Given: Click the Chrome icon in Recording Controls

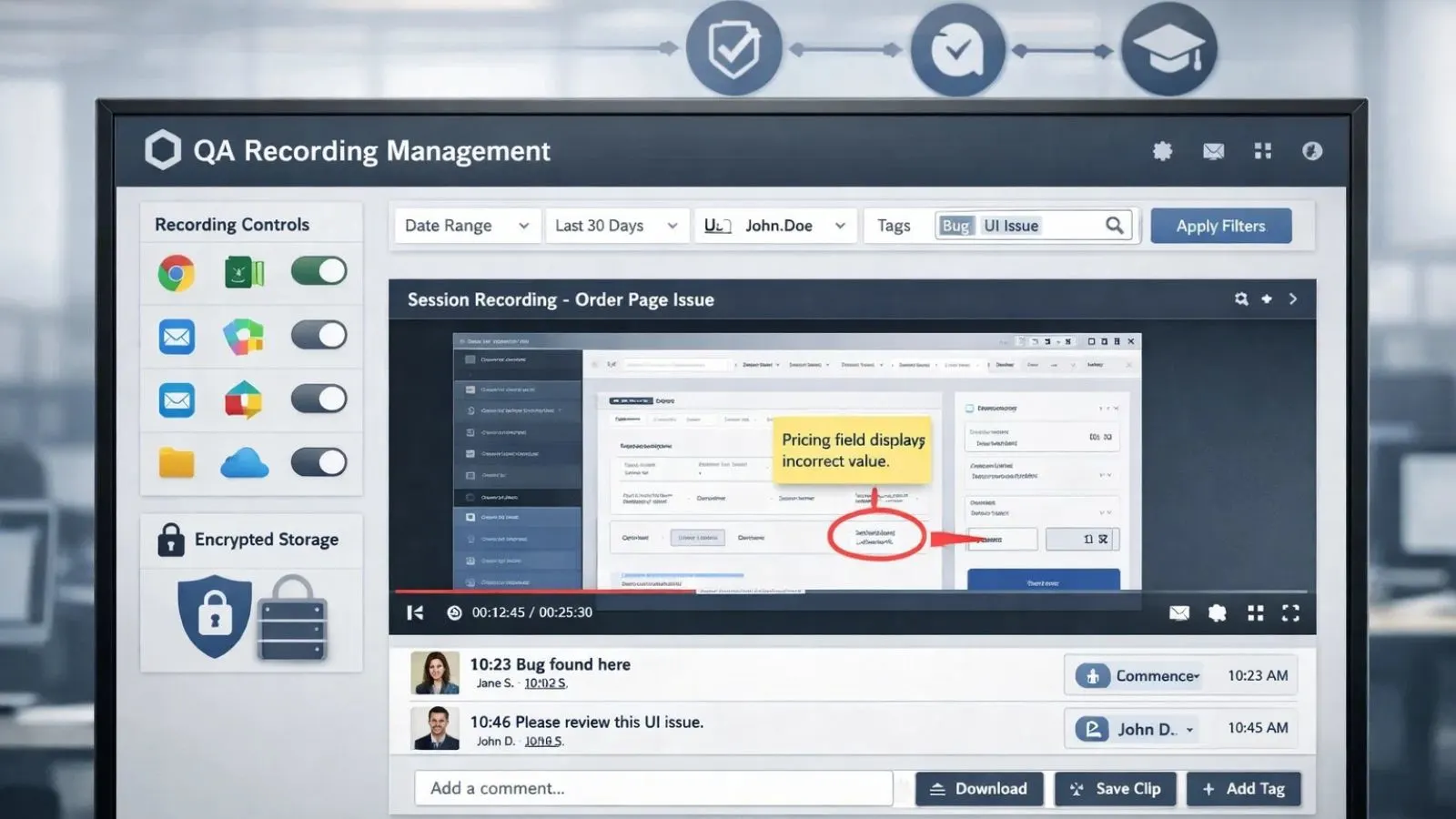Looking at the screenshot, I should coord(177,273).
